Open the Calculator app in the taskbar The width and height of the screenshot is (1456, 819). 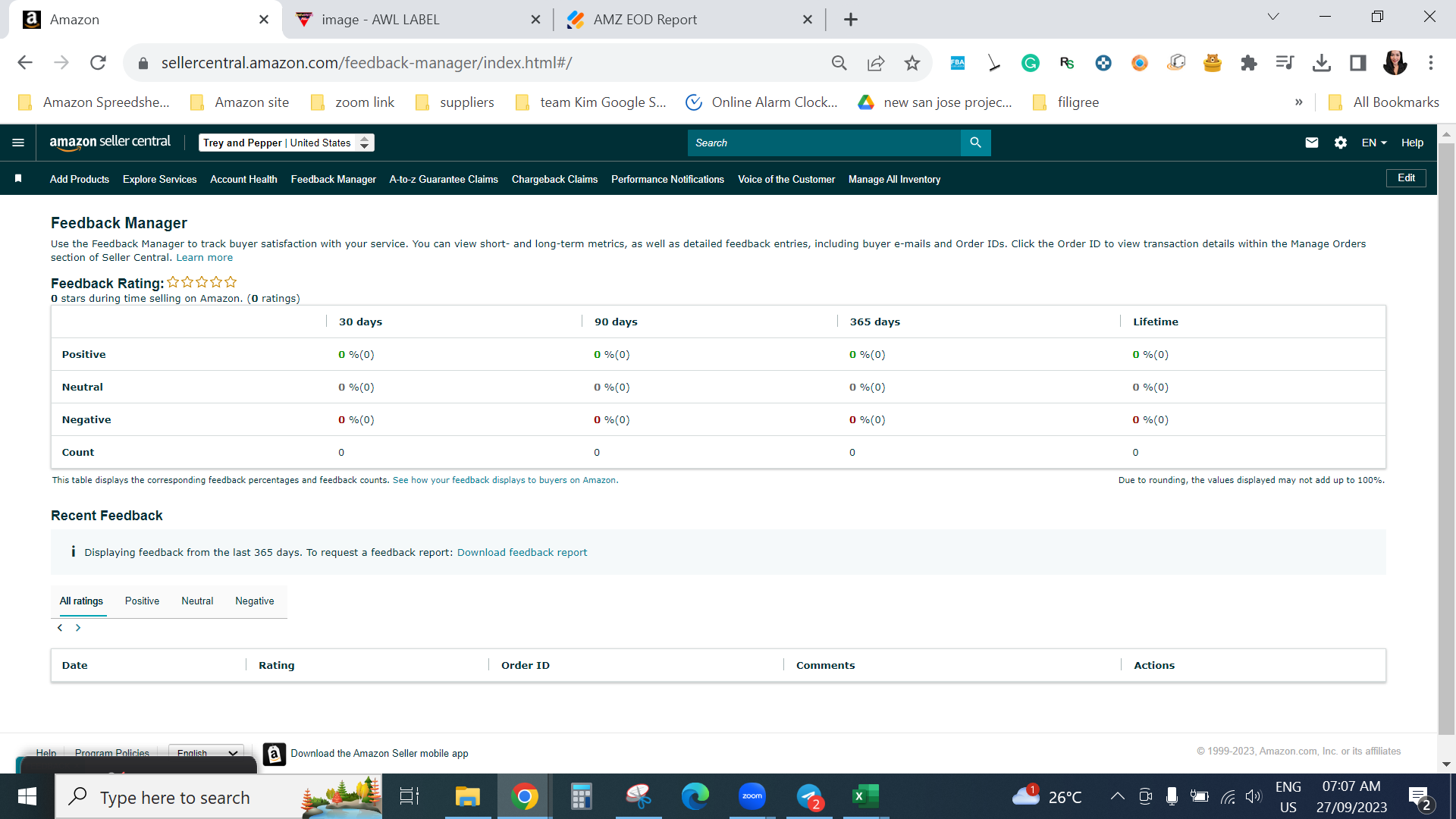(581, 796)
